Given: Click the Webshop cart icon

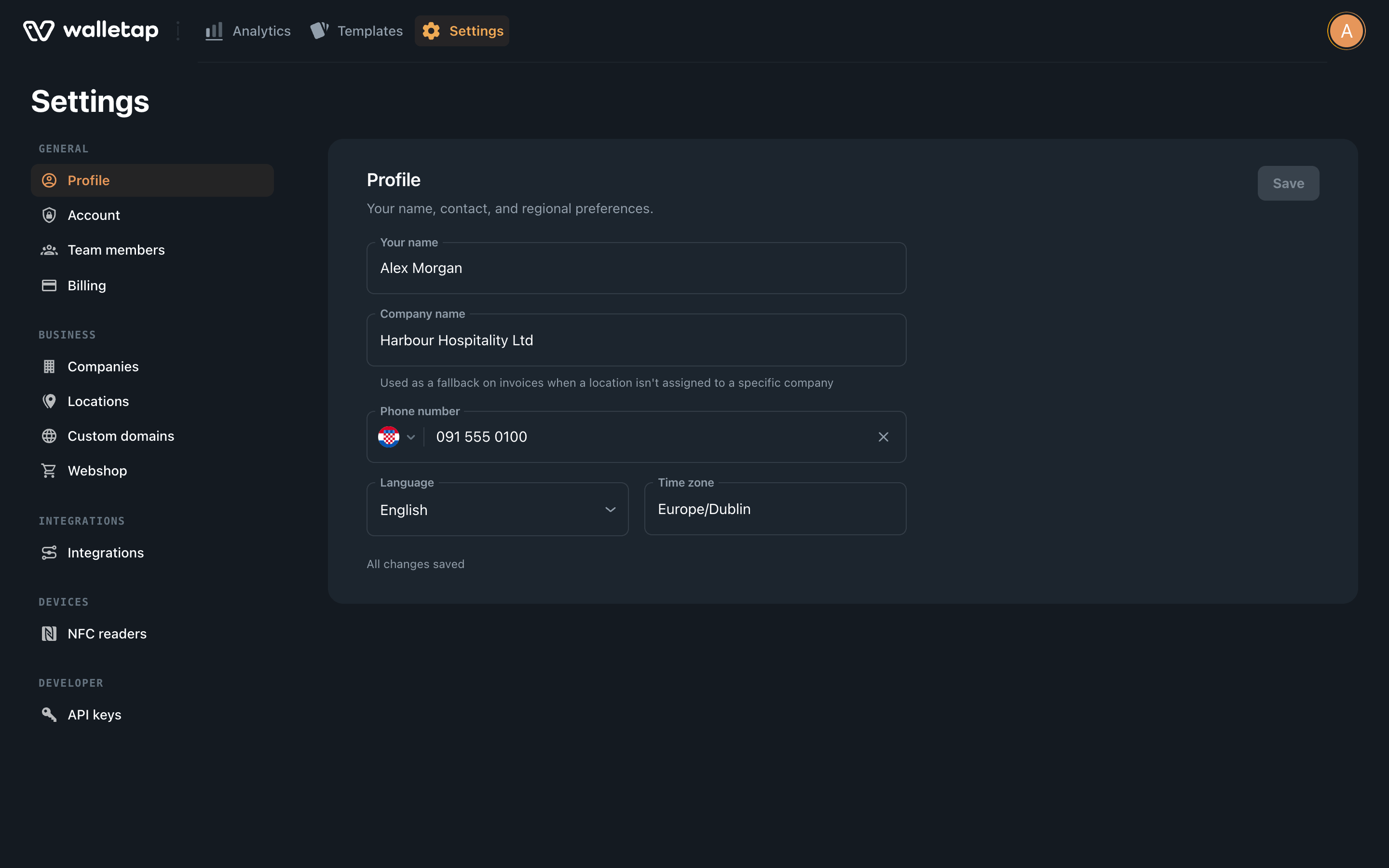Looking at the screenshot, I should pyautogui.click(x=49, y=471).
